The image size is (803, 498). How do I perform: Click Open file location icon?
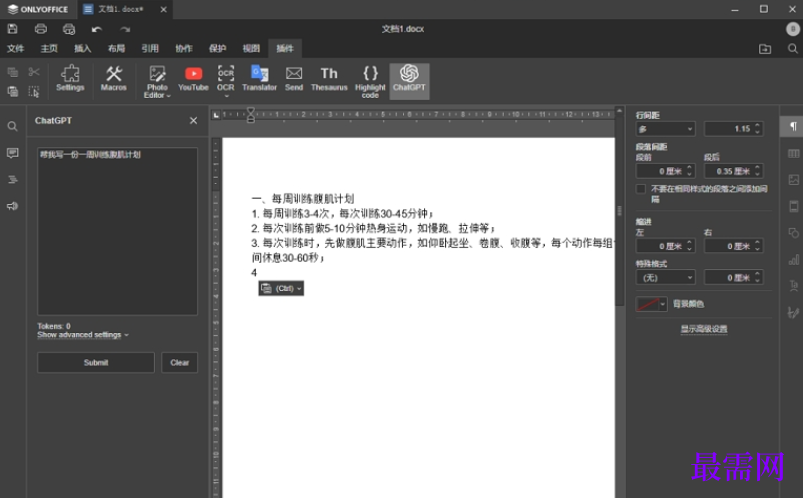tap(765, 49)
